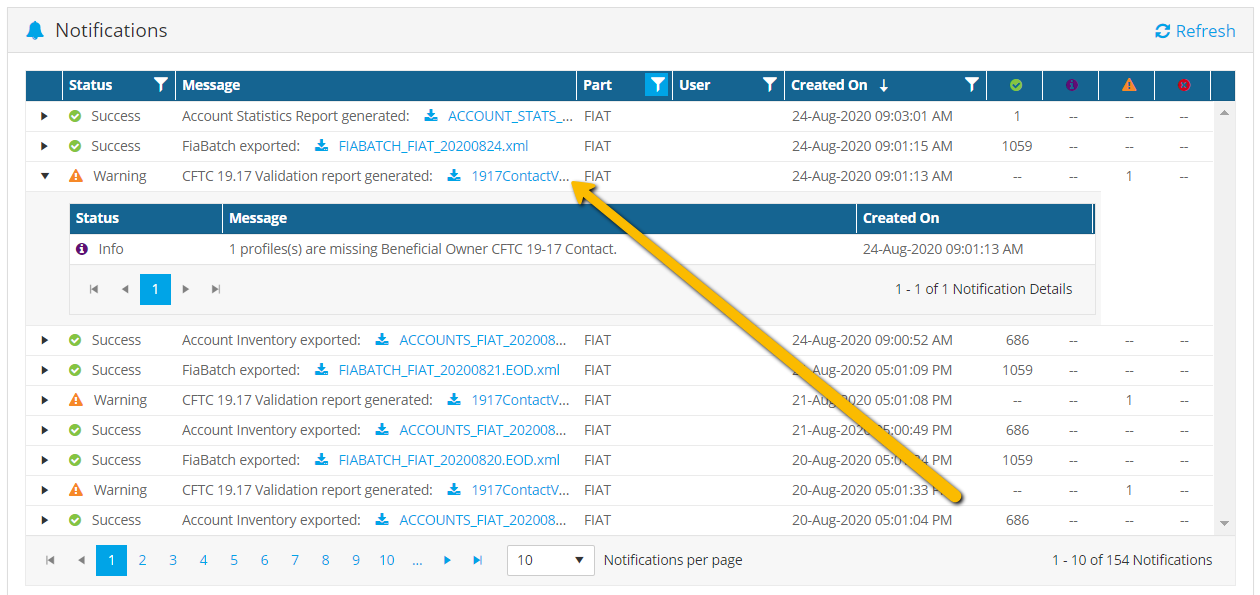The height and width of the screenshot is (595, 1260).
Task: Expand the 21-Aug 05:01:08 PM Warning row
Action: coord(44,400)
